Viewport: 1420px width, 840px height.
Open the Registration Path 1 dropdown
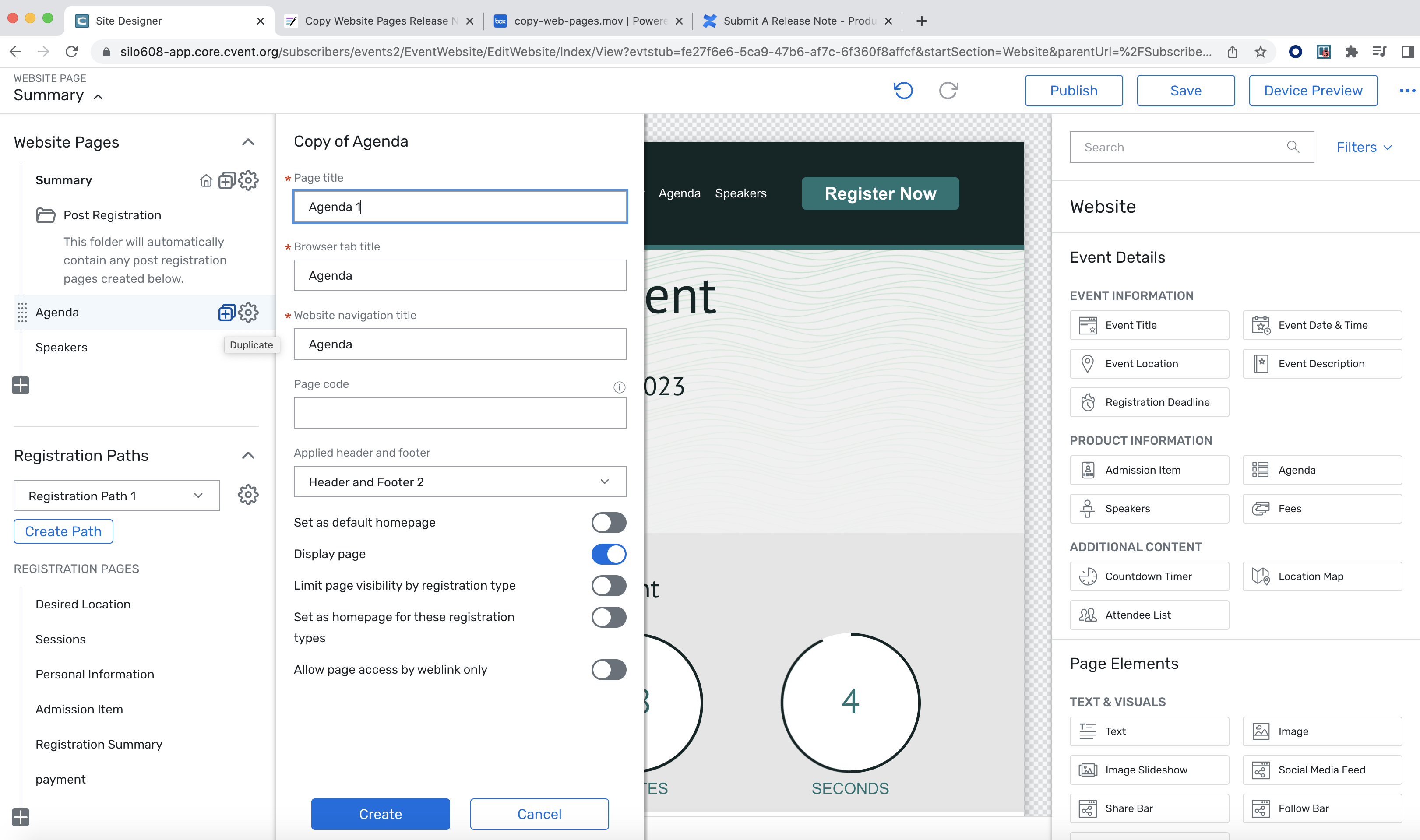click(x=116, y=496)
